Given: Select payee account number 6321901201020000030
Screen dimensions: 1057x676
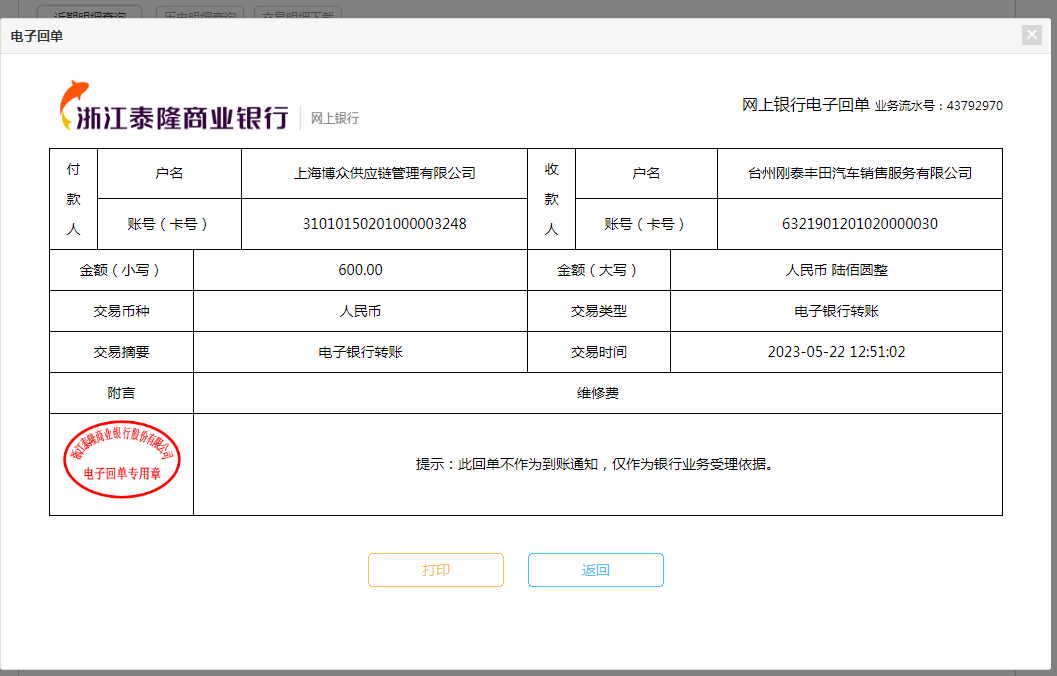Looking at the screenshot, I should 860,224.
